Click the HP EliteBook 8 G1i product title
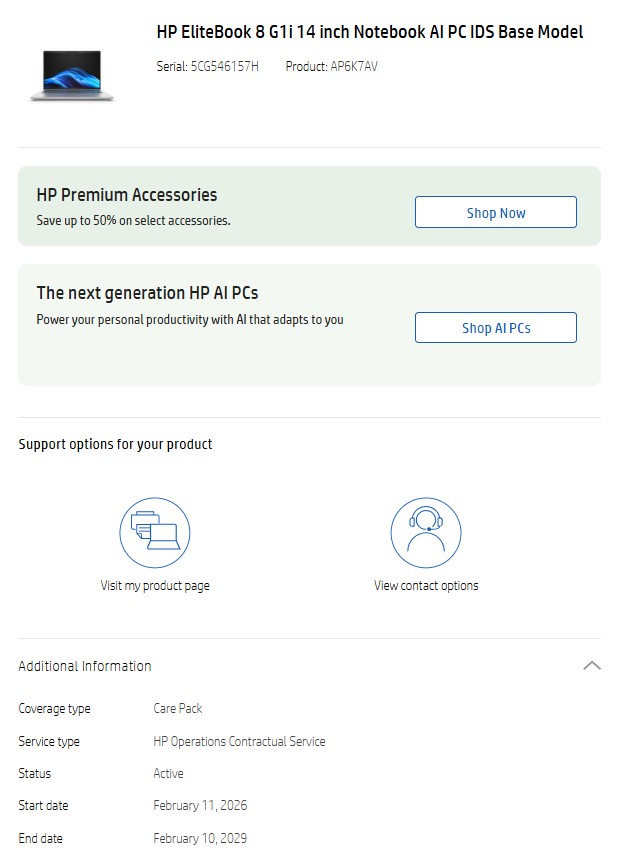The height and width of the screenshot is (856, 619). point(369,32)
